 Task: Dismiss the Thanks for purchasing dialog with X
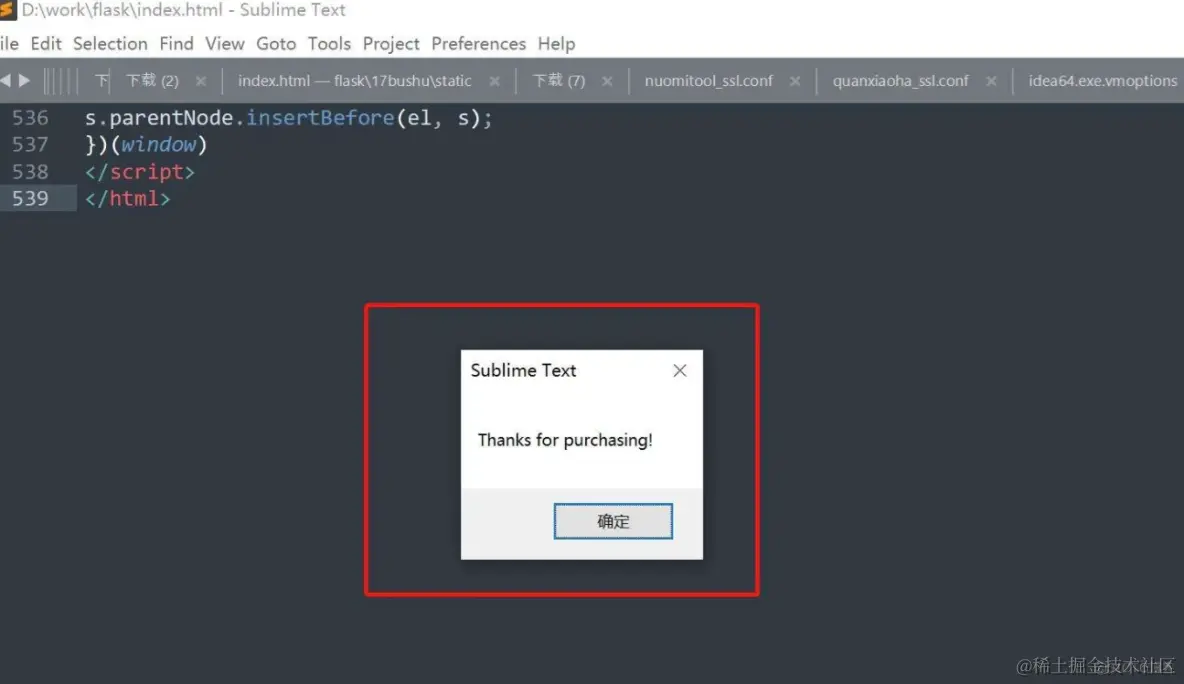click(680, 371)
